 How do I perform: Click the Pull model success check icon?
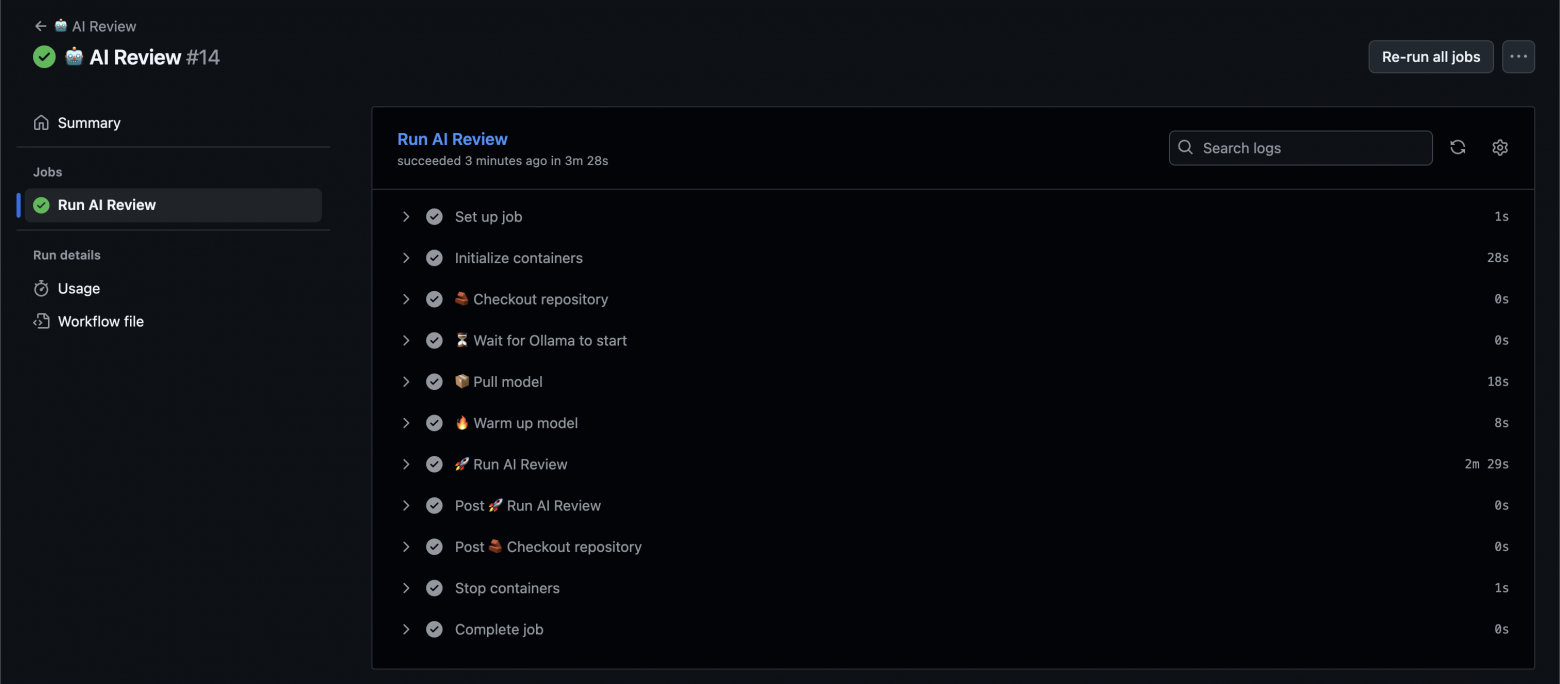[434, 382]
